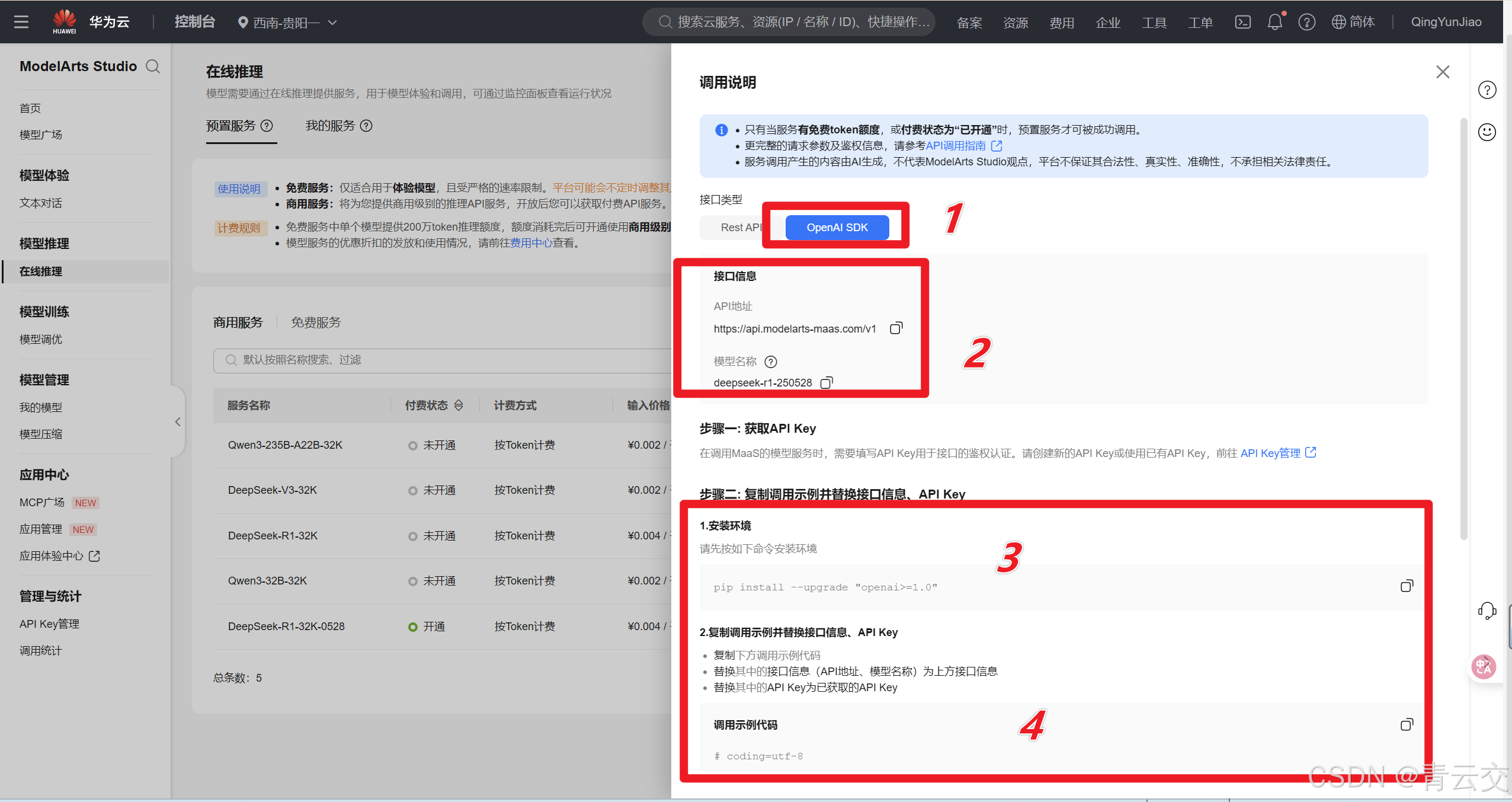This screenshot has height=802, width=1512.
Task: Open 应用体验中心 external link icon
Action: (94, 556)
